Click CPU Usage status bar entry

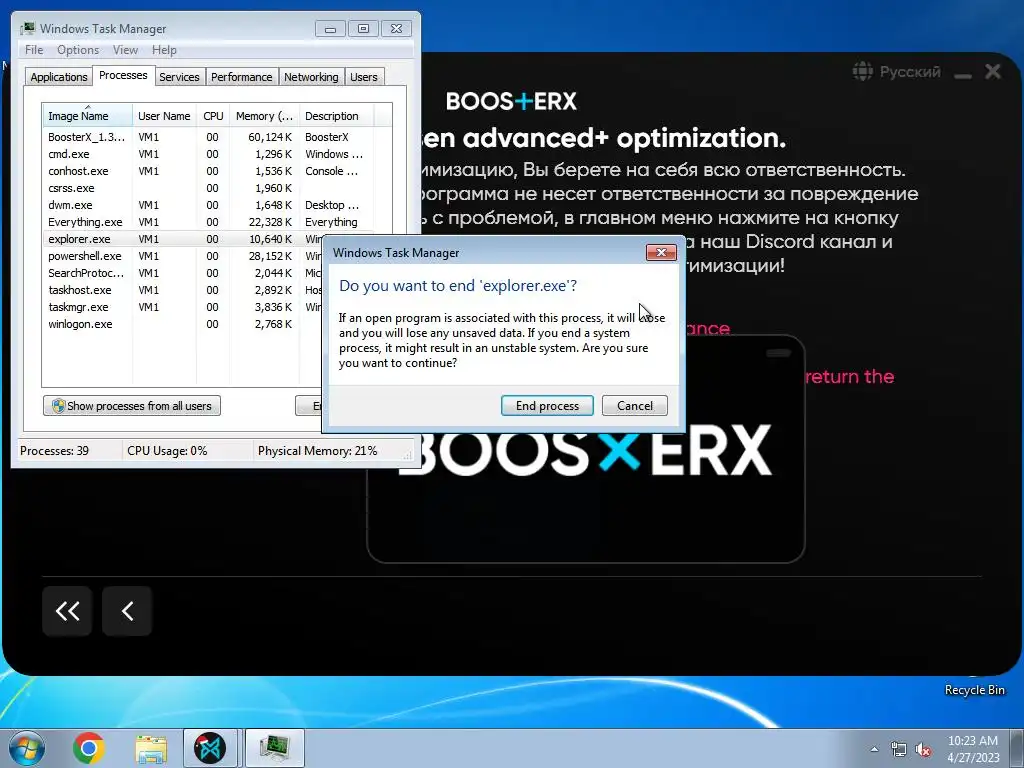pyautogui.click(x=167, y=451)
